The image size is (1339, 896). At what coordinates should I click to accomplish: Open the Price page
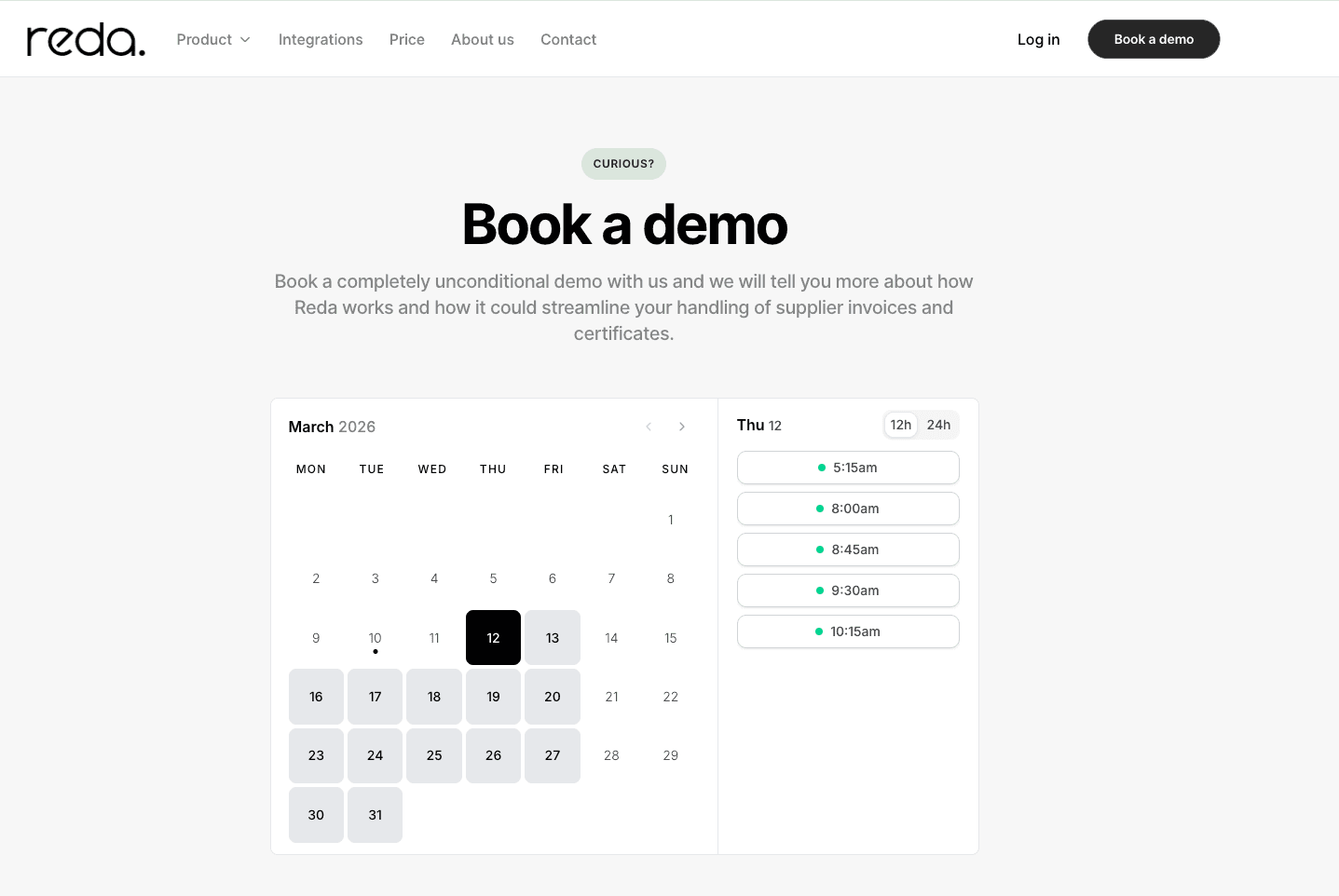pos(407,39)
